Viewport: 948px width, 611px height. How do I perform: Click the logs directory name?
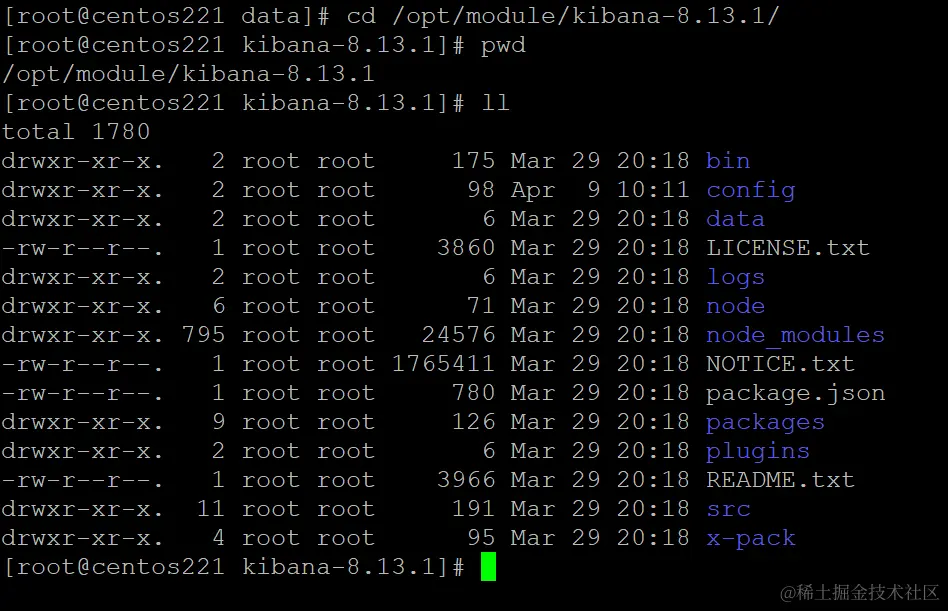pos(735,277)
